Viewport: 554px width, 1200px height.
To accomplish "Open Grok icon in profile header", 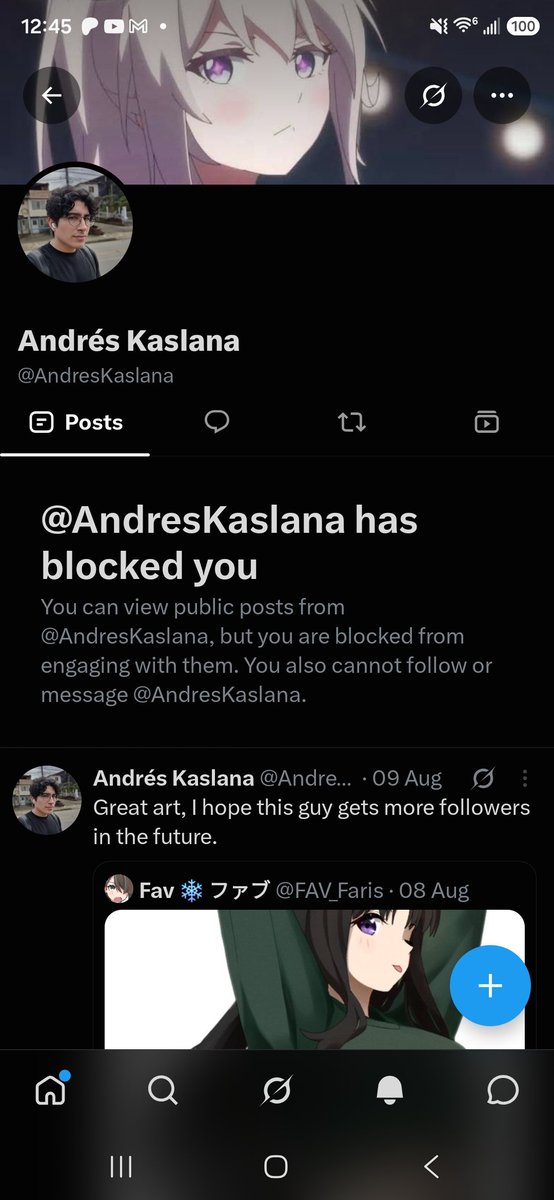I will click(x=433, y=96).
